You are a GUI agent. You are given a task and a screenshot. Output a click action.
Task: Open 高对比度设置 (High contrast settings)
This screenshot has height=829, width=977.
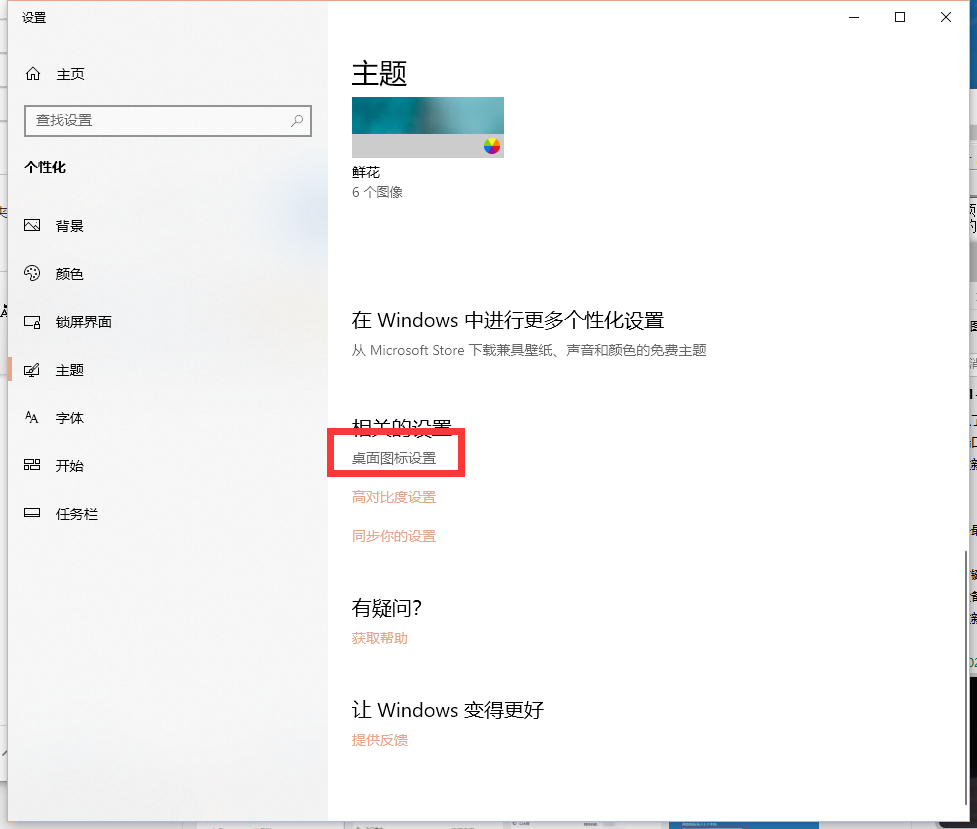tap(394, 496)
